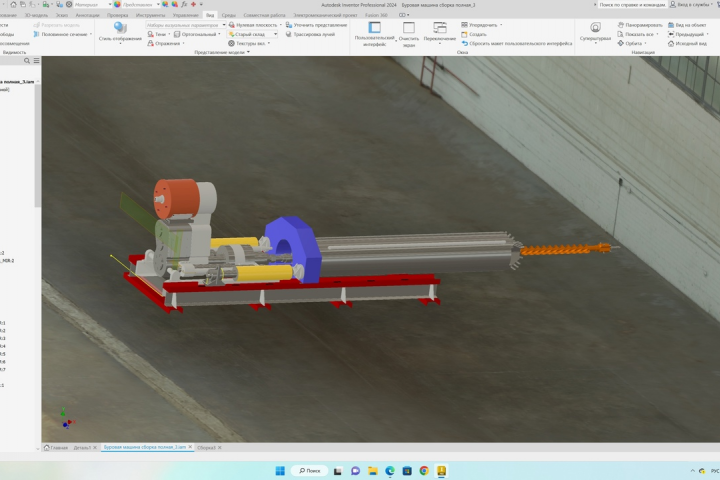Close the Буровая машина сборка document tab
Viewport: 720px width, 480px height.
tap(190, 447)
